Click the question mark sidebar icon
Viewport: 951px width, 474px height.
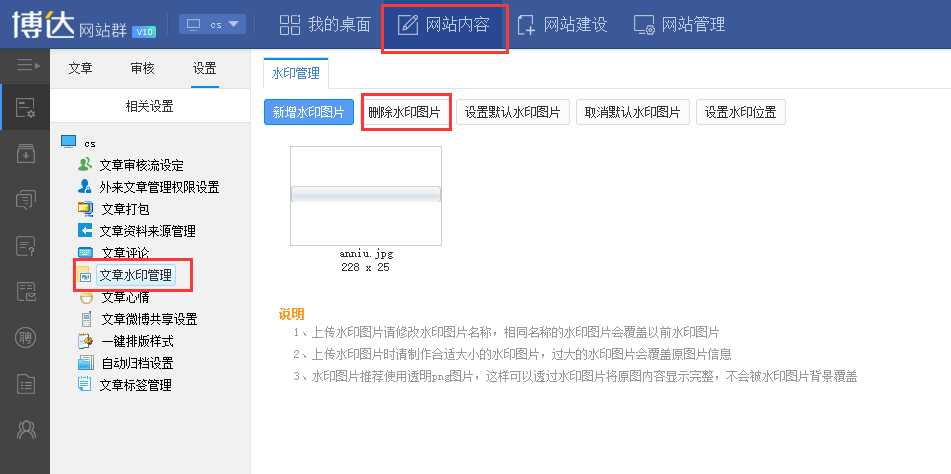point(25,246)
